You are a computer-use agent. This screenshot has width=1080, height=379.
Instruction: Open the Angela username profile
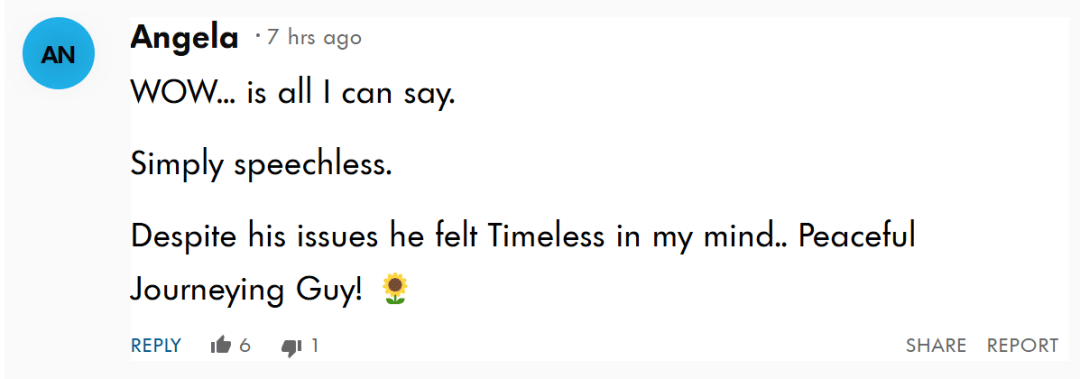(184, 37)
